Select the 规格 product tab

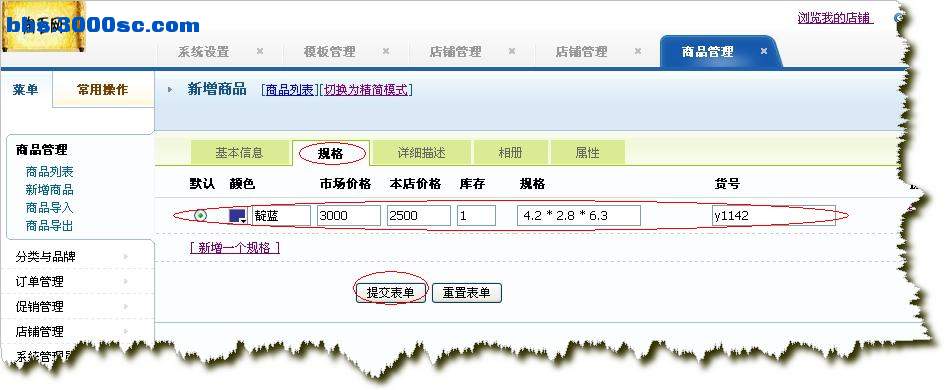[330, 154]
